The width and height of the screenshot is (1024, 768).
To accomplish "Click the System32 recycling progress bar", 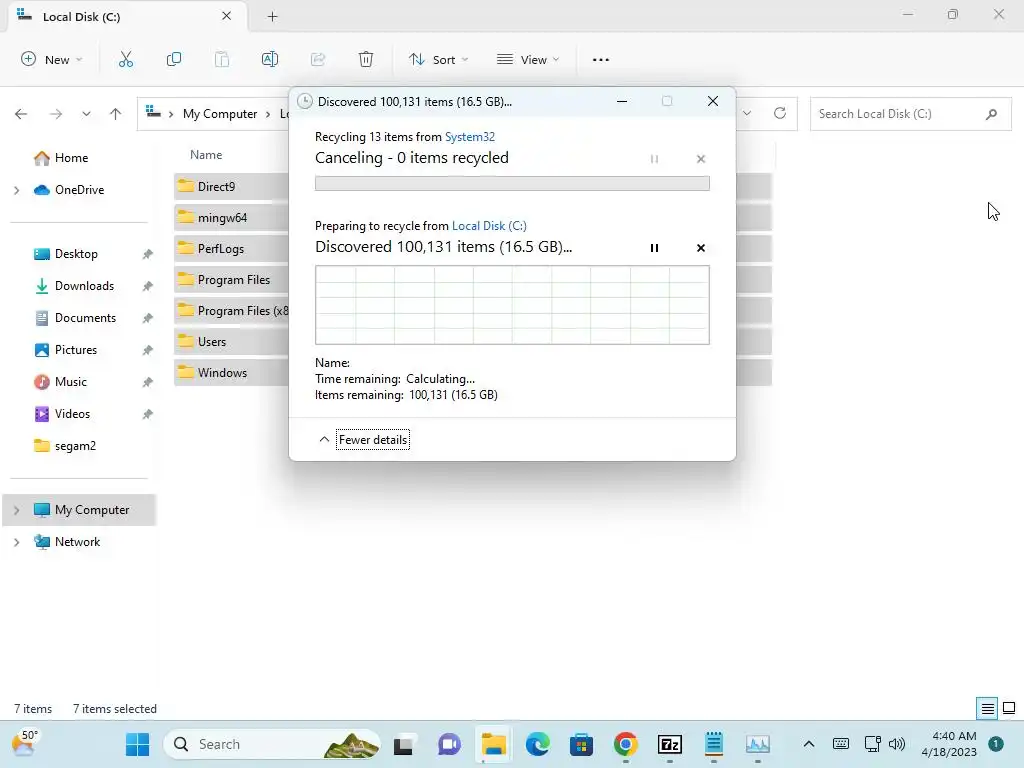I will click(512, 184).
